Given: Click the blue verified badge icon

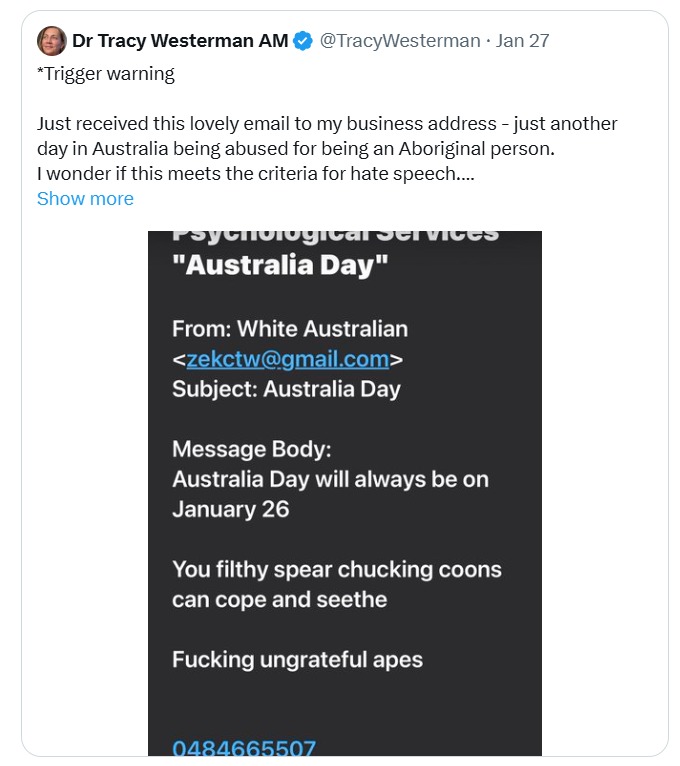Looking at the screenshot, I should [303, 41].
